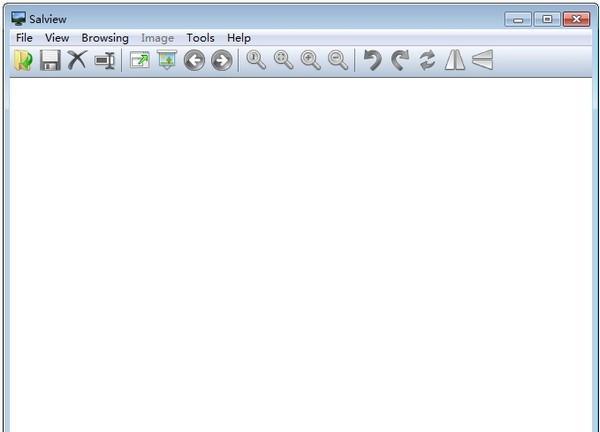
Task: Flip the image vertically icon
Action: click(x=483, y=60)
